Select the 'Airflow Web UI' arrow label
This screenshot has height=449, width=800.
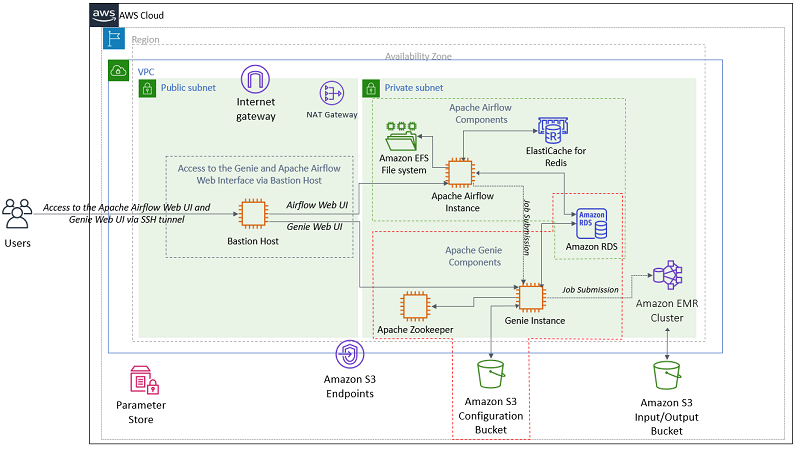(317, 205)
